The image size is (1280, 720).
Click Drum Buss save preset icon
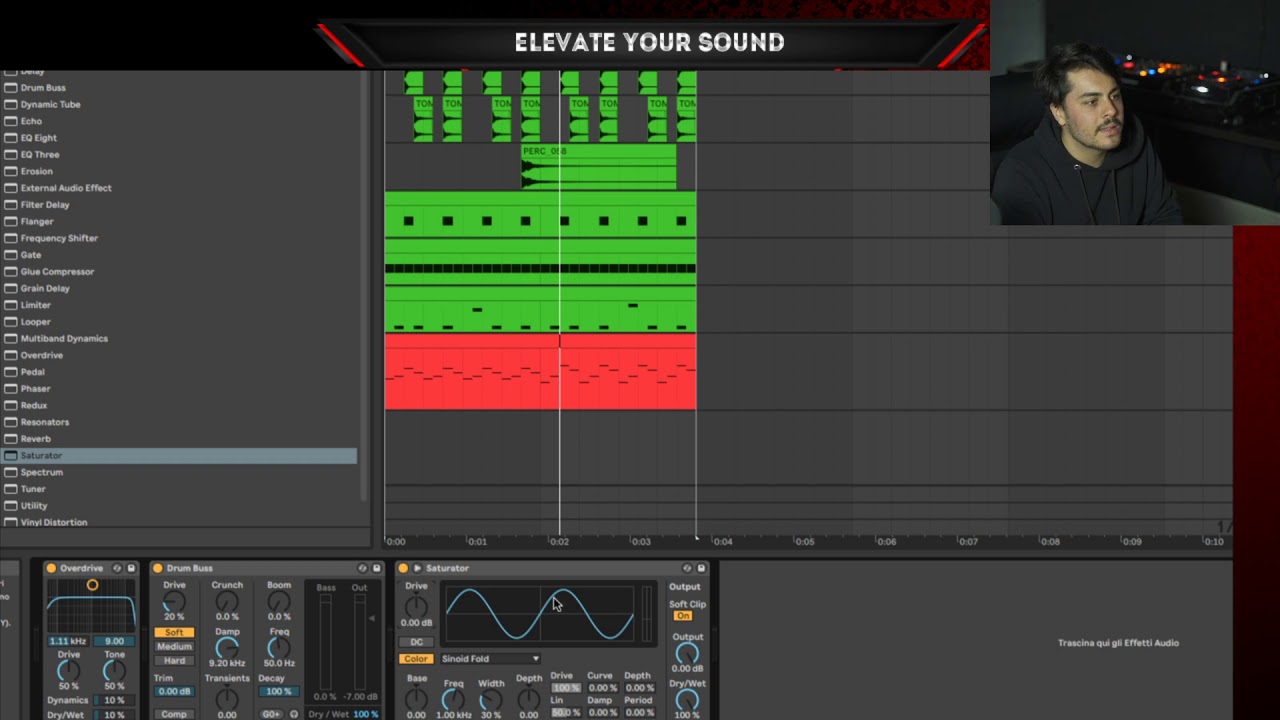click(x=377, y=568)
